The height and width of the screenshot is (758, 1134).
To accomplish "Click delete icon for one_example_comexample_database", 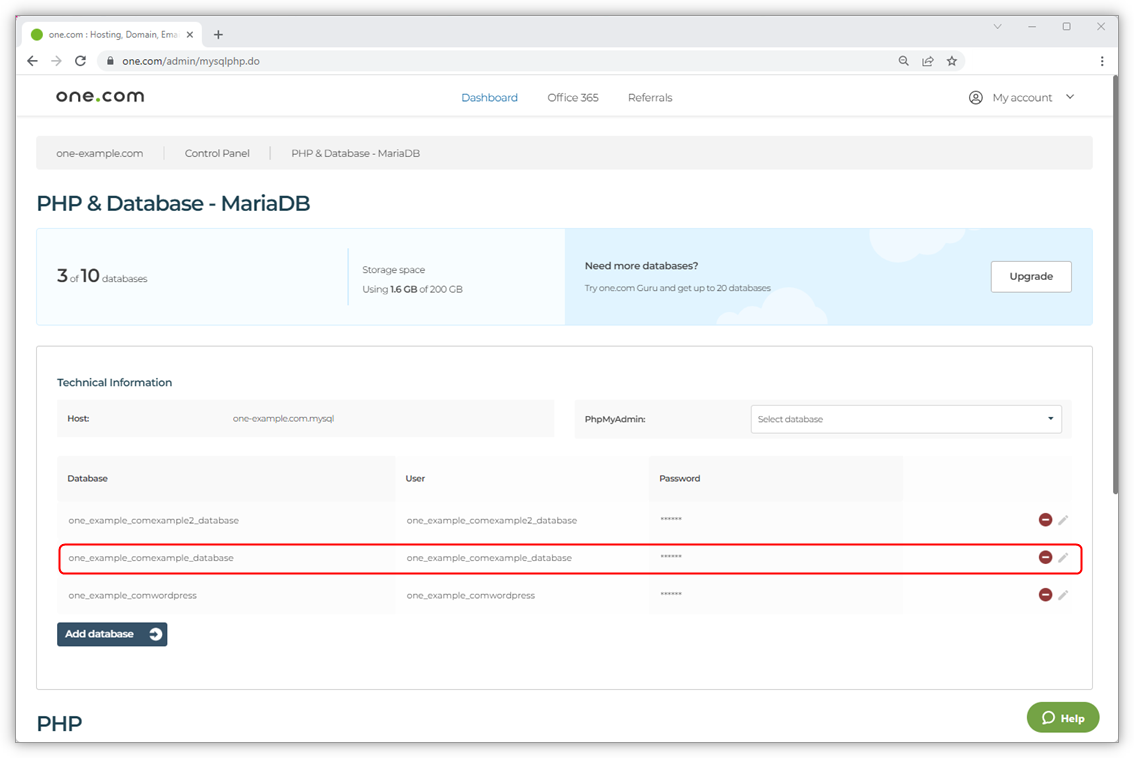I will pos(1045,557).
